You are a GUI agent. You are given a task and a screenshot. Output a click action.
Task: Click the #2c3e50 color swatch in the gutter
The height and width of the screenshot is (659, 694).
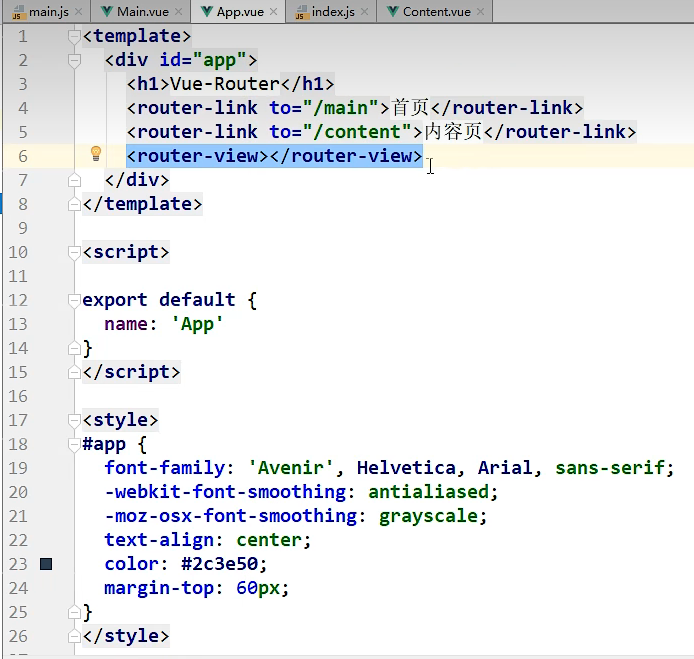pyautogui.click(x=46, y=564)
